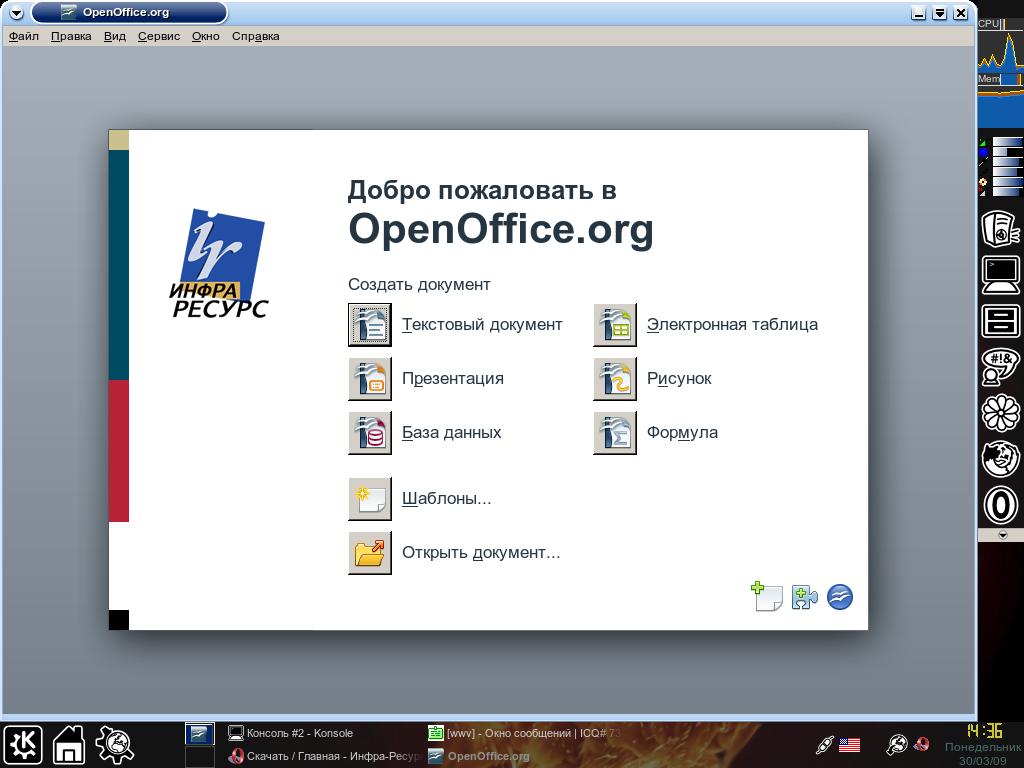Viewport: 1024px width, 768px height.
Task: Open the Файл menu
Action: tap(24, 36)
